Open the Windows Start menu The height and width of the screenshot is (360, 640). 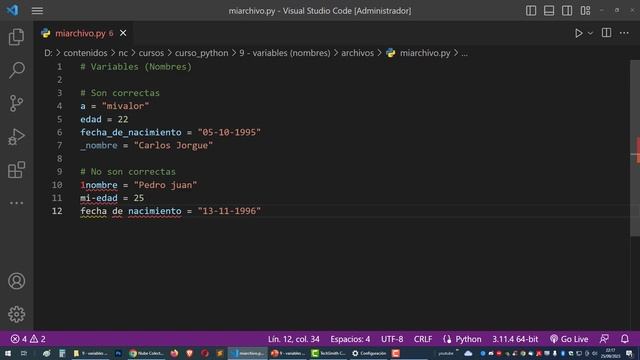tap(8, 353)
